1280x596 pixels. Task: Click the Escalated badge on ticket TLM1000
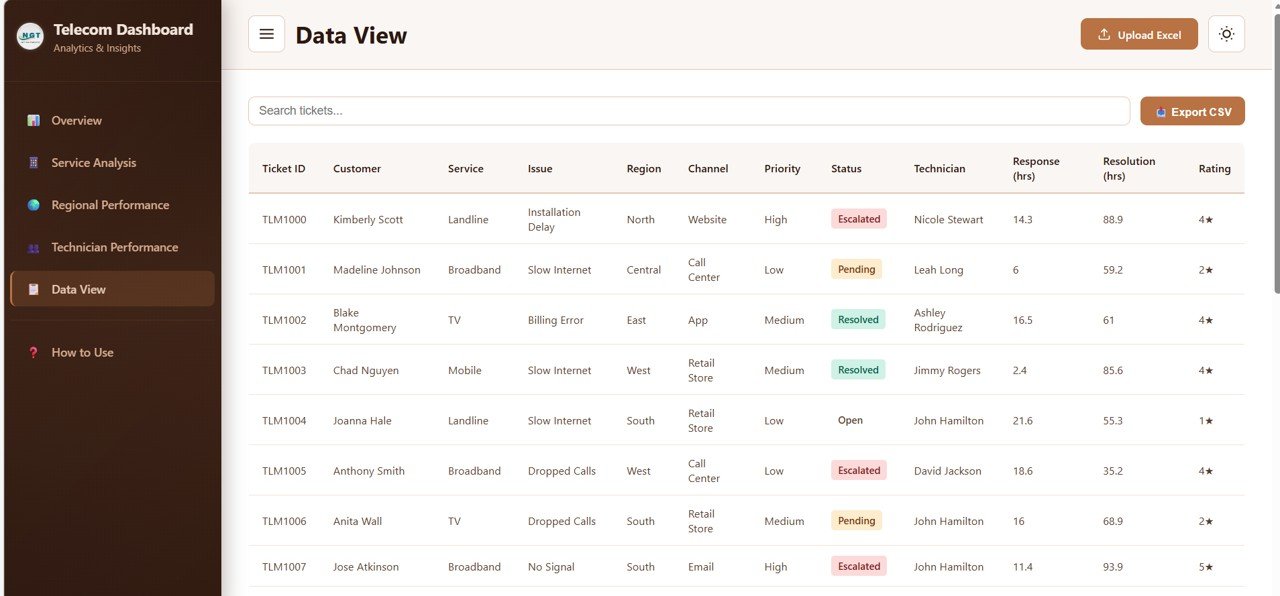(858, 218)
